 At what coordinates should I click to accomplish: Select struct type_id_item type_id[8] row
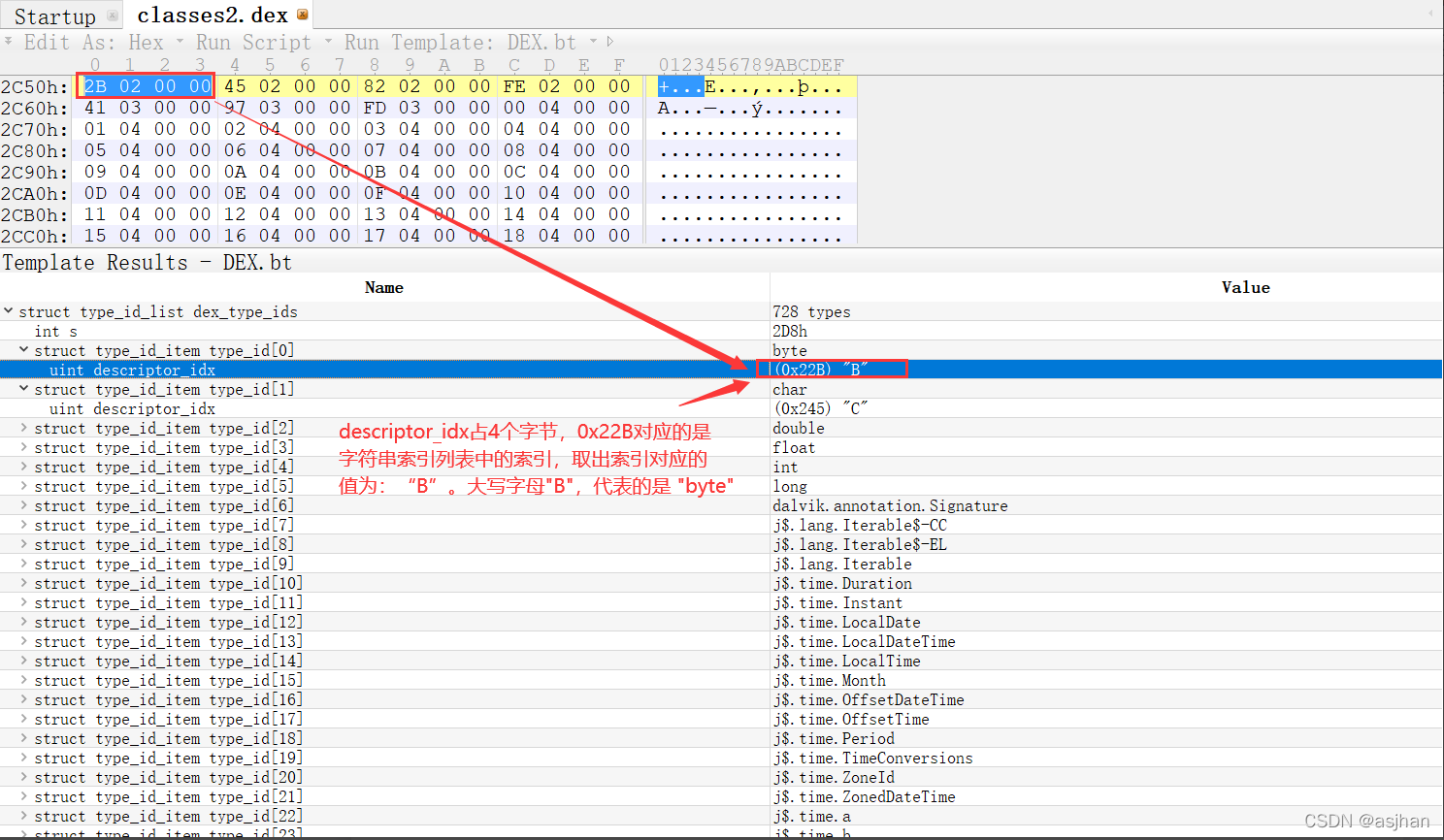pos(722,544)
